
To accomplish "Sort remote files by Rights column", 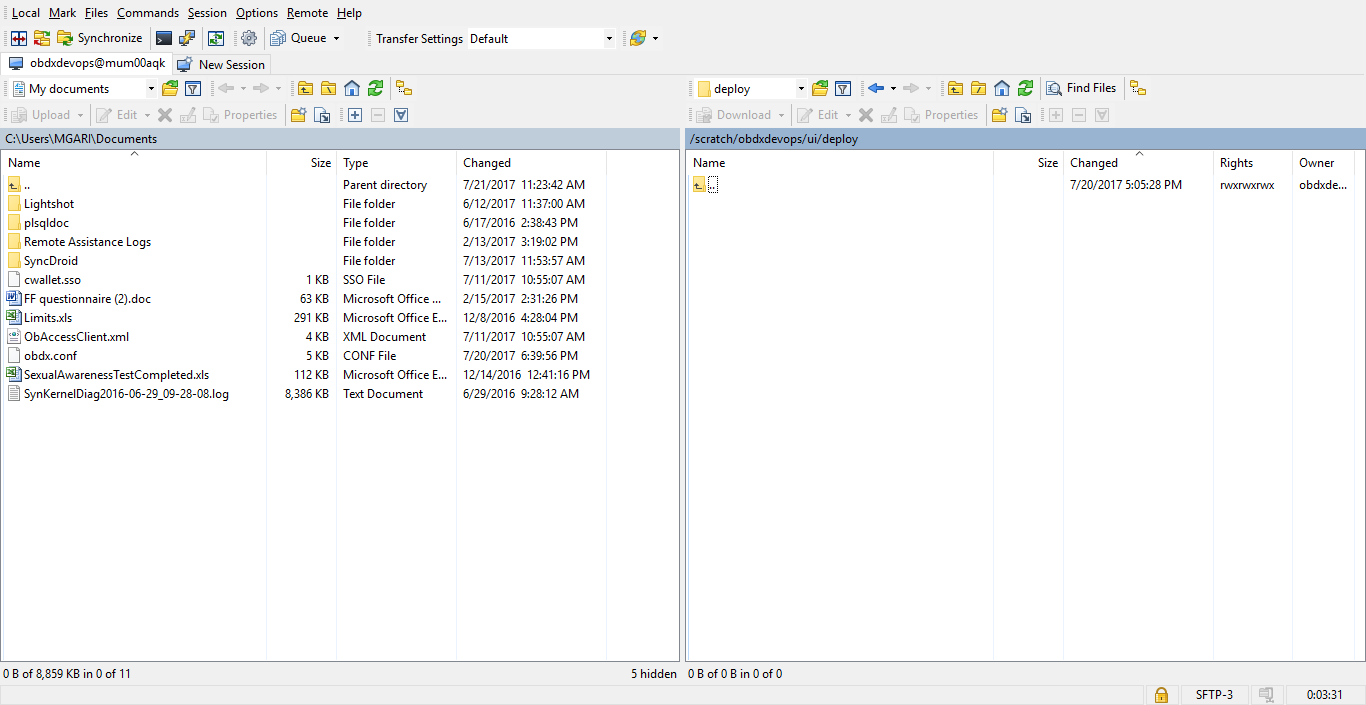I will (x=1250, y=162).
